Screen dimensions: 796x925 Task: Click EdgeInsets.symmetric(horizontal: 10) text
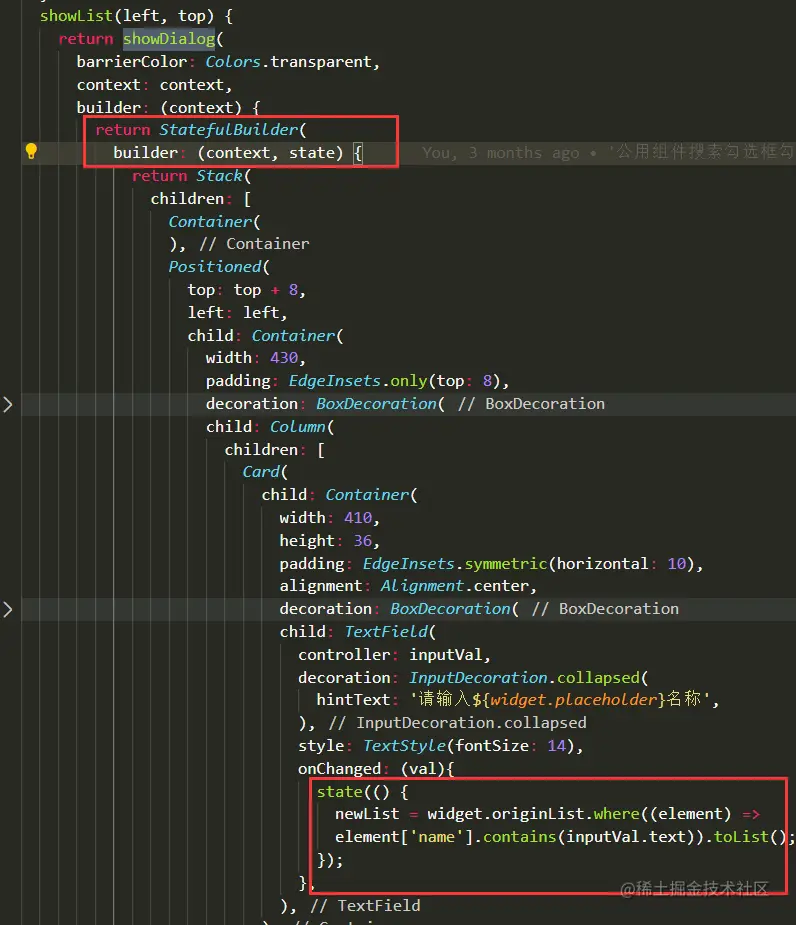point(529,563)
